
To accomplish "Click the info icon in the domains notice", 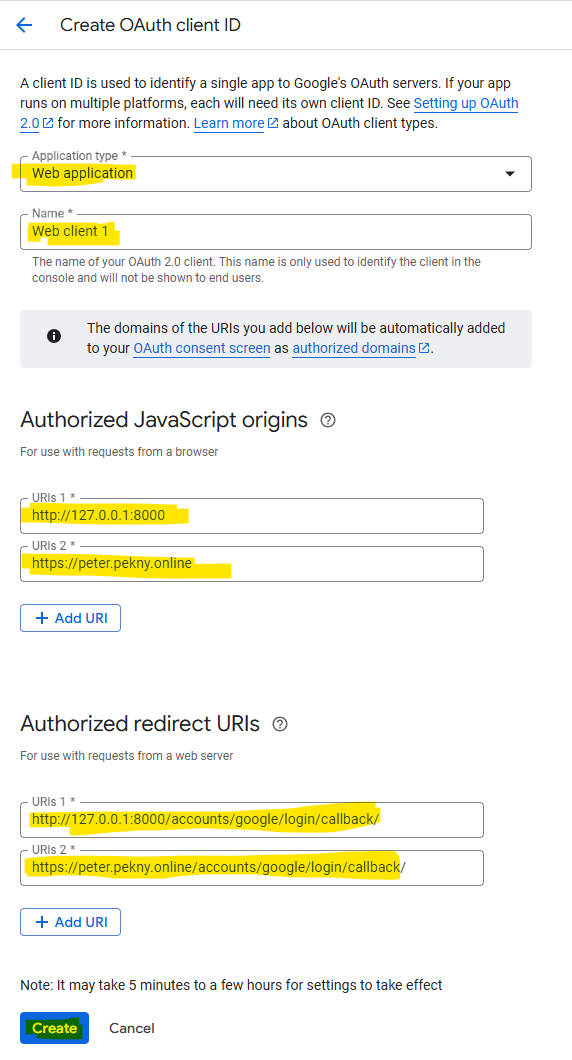I will (54, 336).
